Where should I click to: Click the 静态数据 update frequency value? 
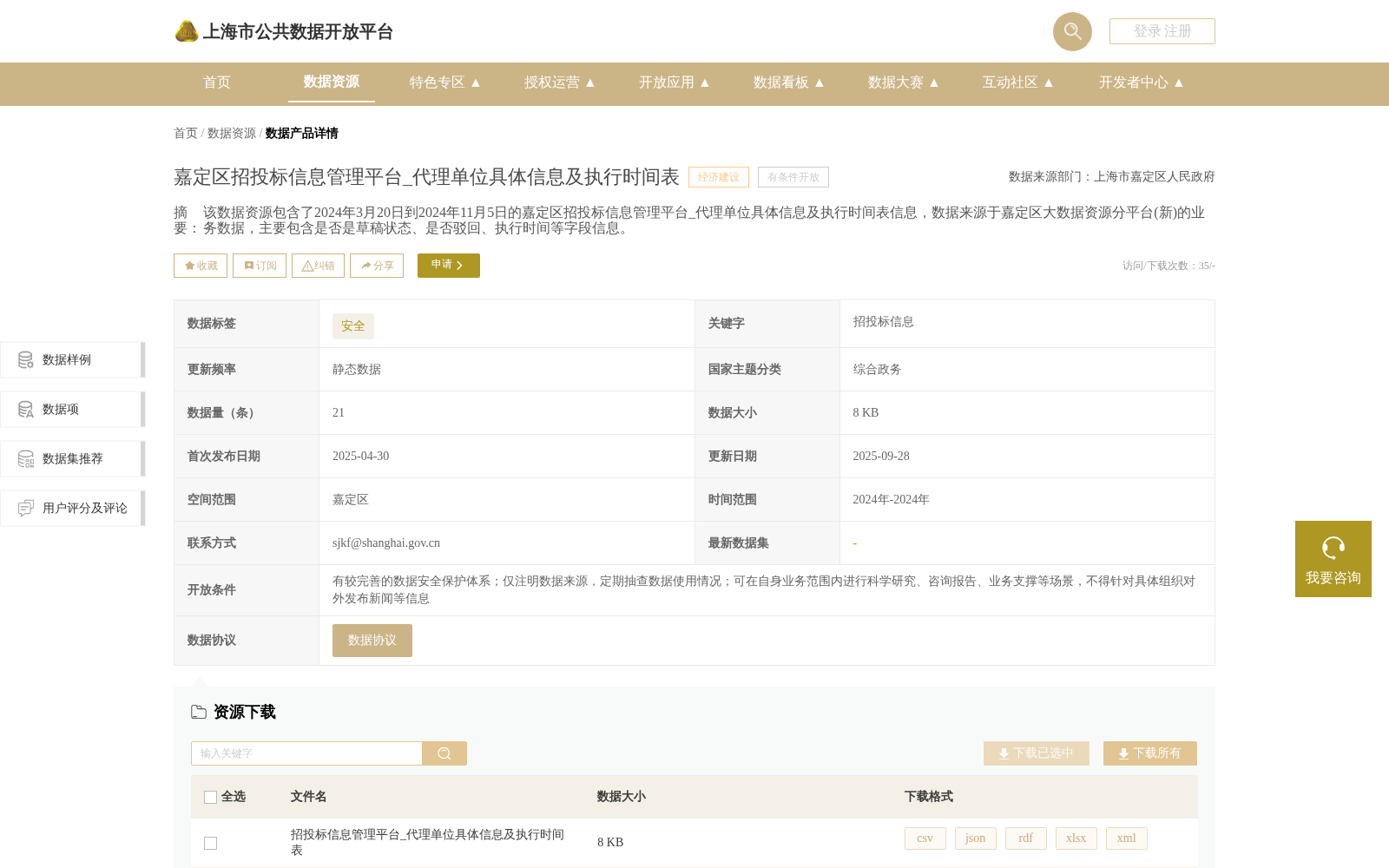(357, 370)
